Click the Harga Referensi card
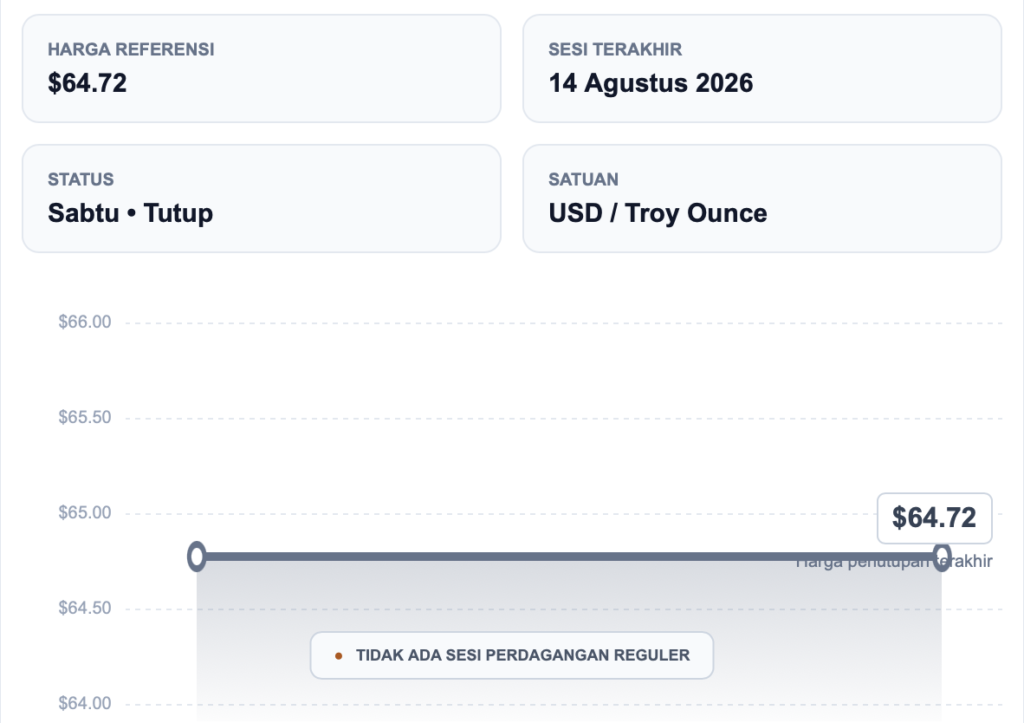 tap(261, 69)
